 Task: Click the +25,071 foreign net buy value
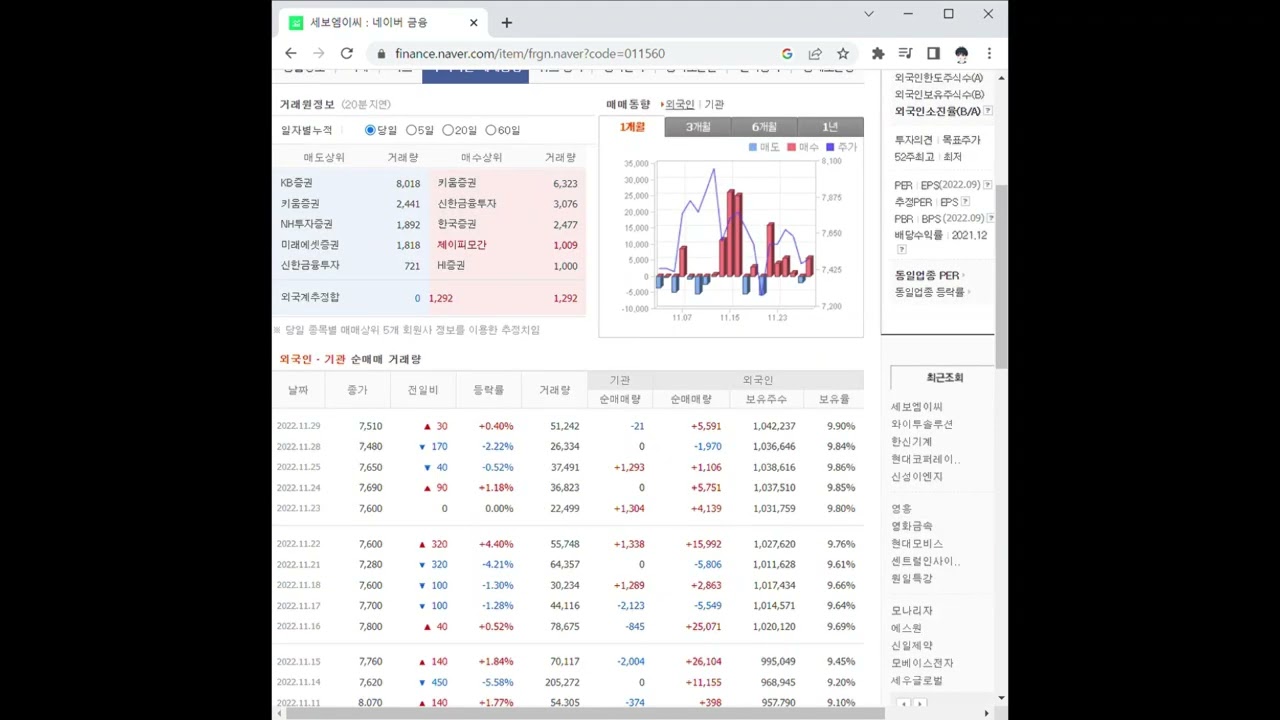coord(702,627)
